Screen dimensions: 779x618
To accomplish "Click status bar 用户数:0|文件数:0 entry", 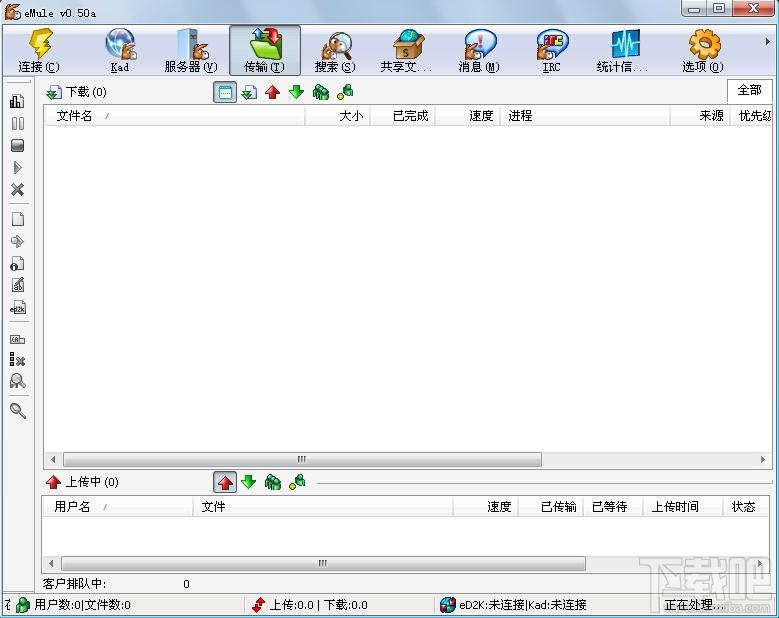I will (82, 605).
